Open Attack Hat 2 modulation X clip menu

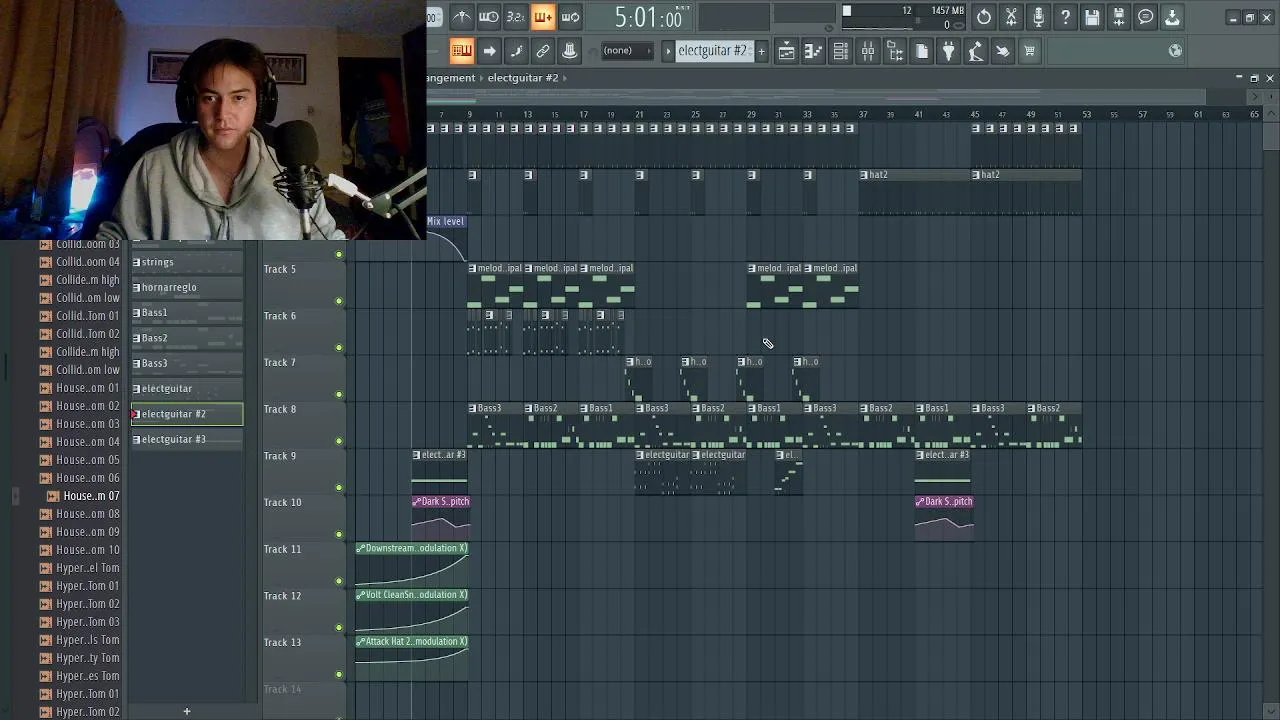[361, 642]
